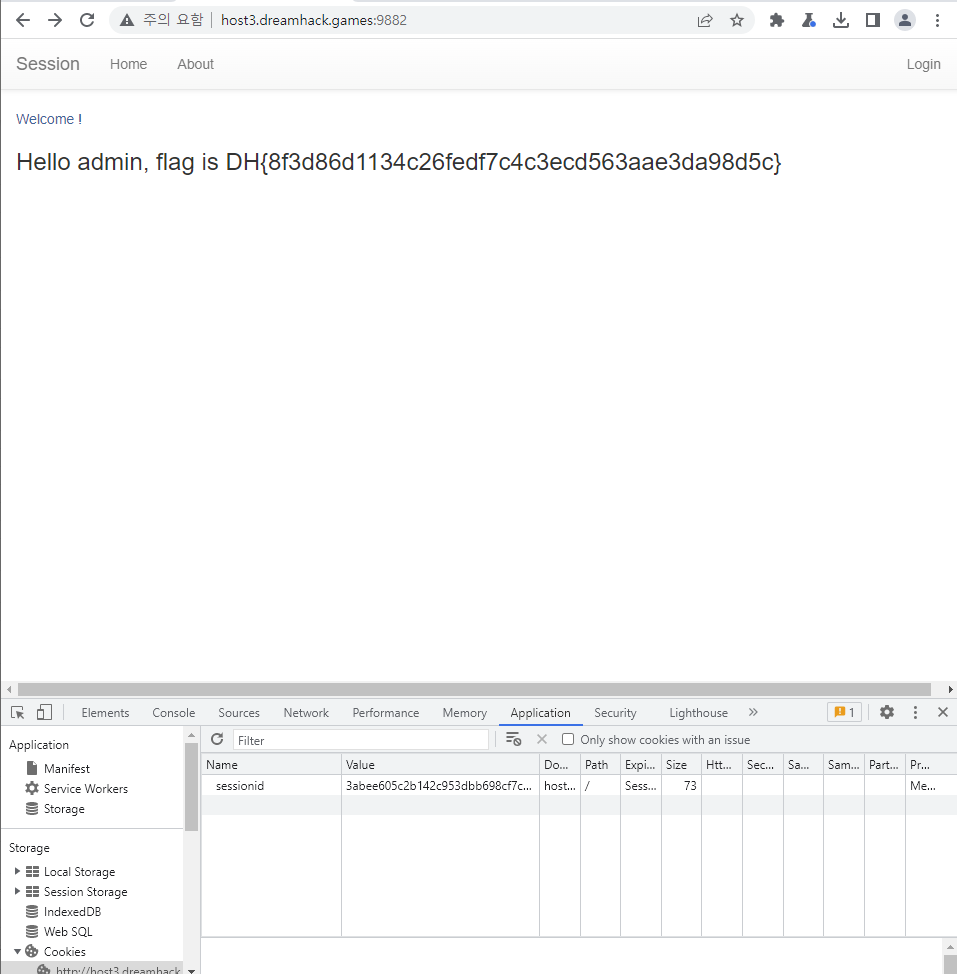Close the DevTools panel

click(x=943, y=712)
